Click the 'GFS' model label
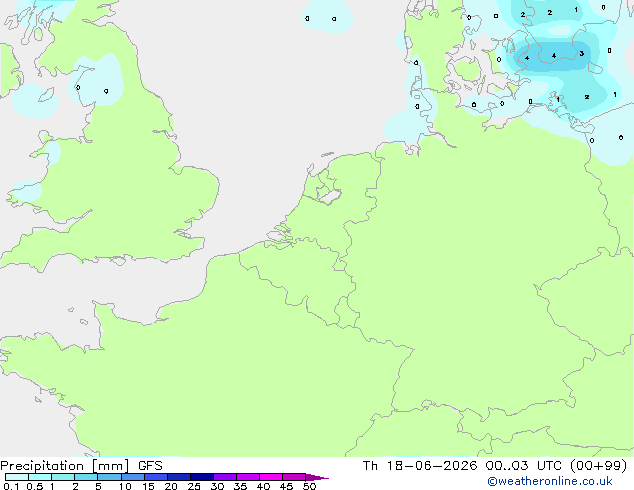Screen dimensions: 634x490 [150, 466]
